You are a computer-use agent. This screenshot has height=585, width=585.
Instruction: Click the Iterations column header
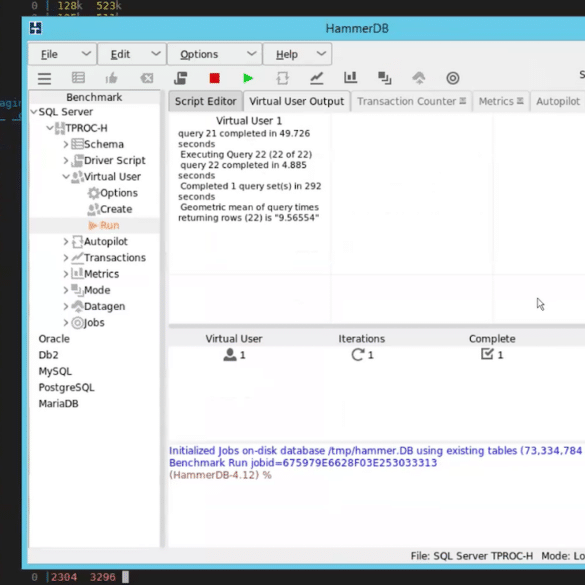362,339
